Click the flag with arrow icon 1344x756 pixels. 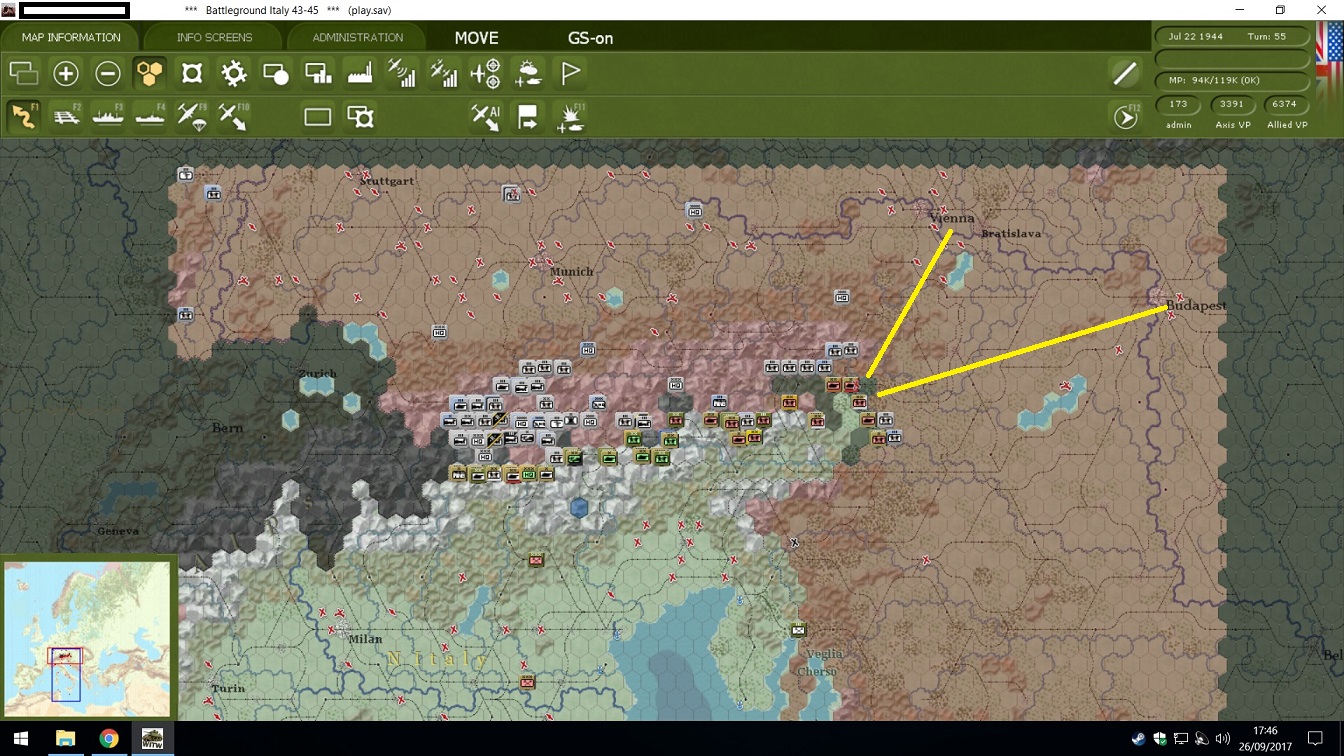click(x=528, y=117)
